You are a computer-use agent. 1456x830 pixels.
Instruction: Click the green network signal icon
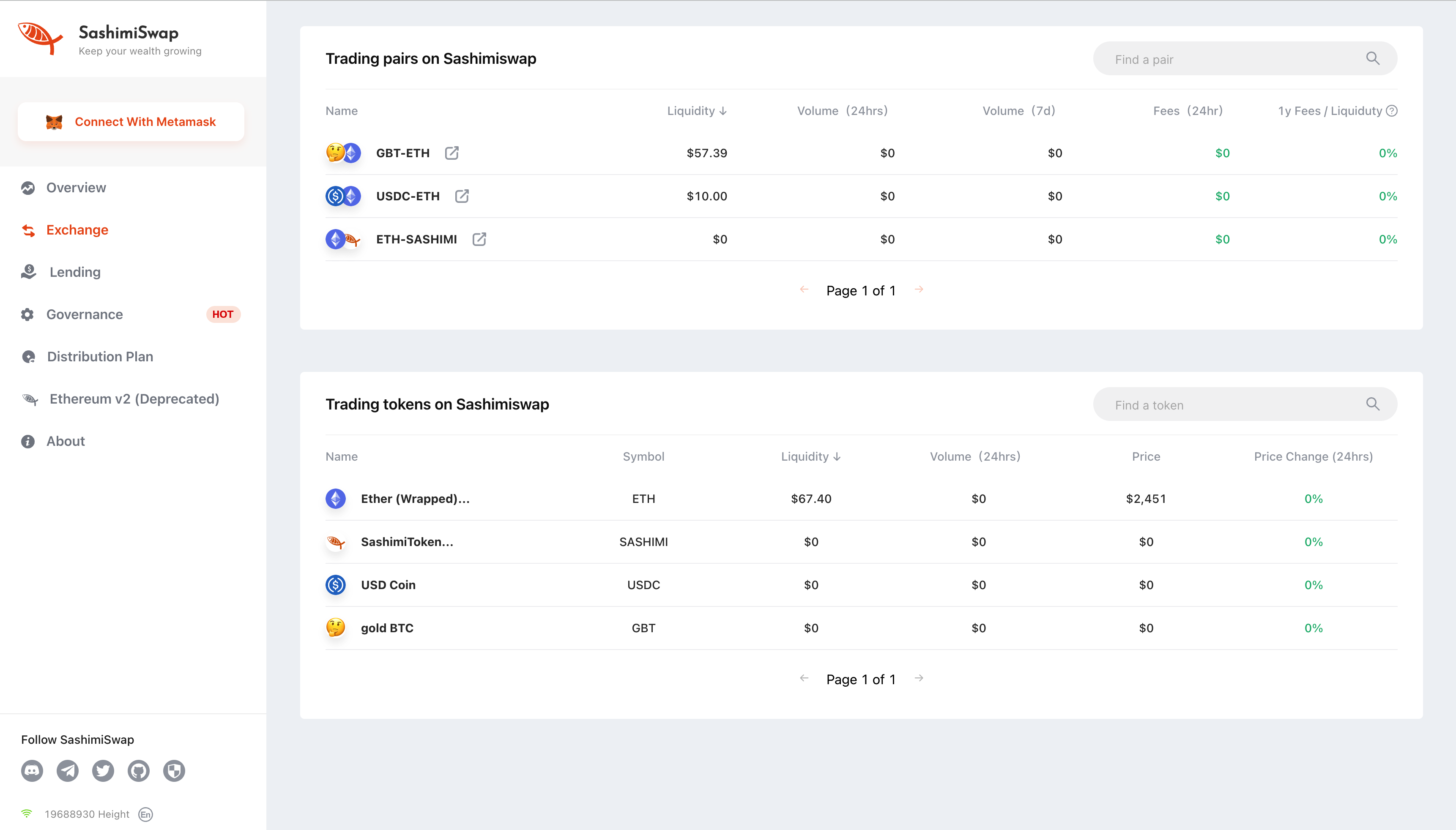27,814
